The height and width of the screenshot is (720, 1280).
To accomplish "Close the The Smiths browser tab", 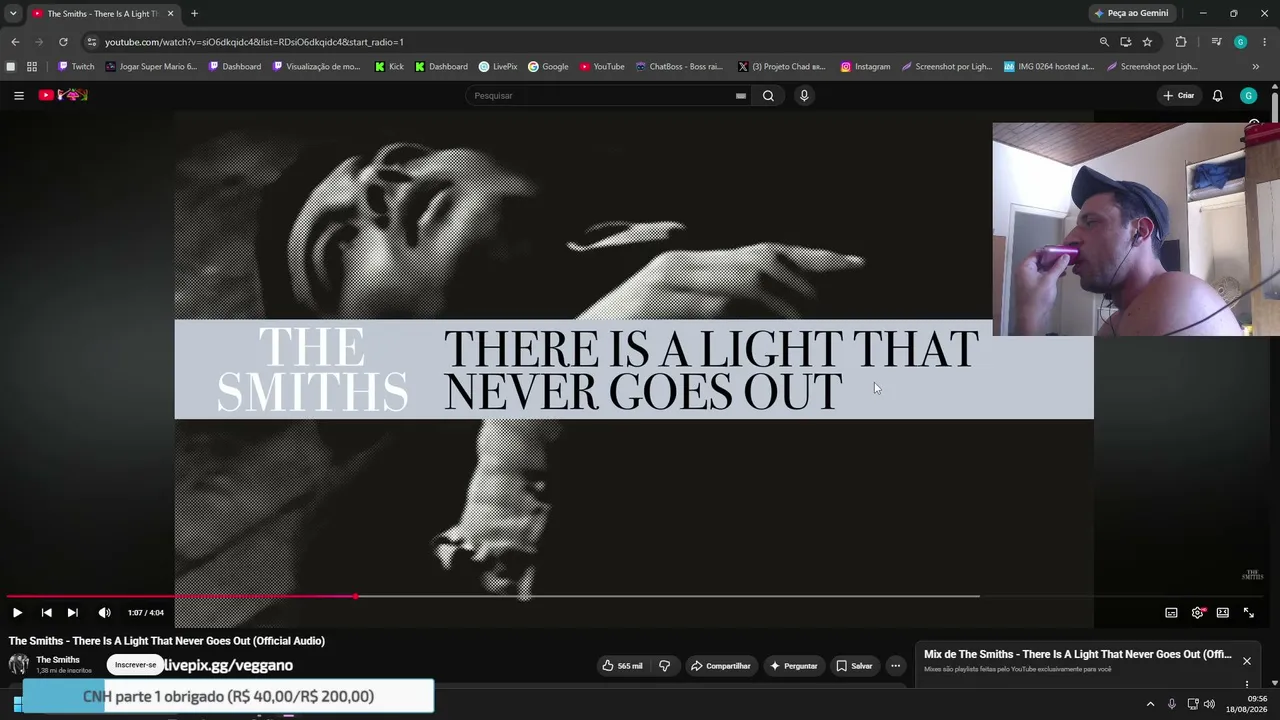I will pyautogui.click(x=171, y=14).
